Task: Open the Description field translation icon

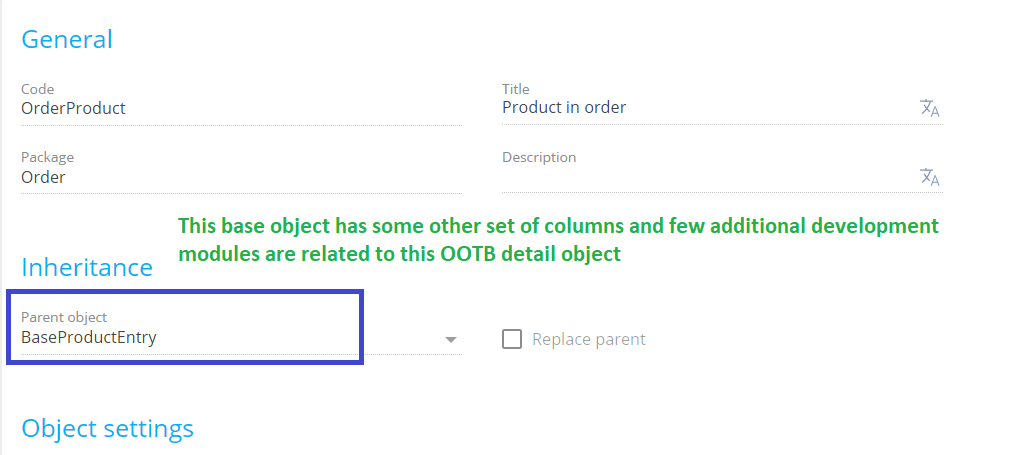Action: point(929,176)
